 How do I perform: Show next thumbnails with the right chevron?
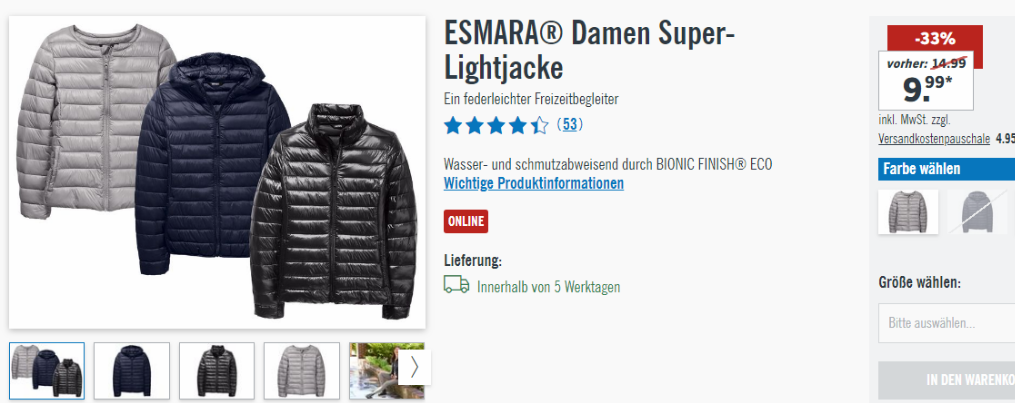[x=414, y=367]
